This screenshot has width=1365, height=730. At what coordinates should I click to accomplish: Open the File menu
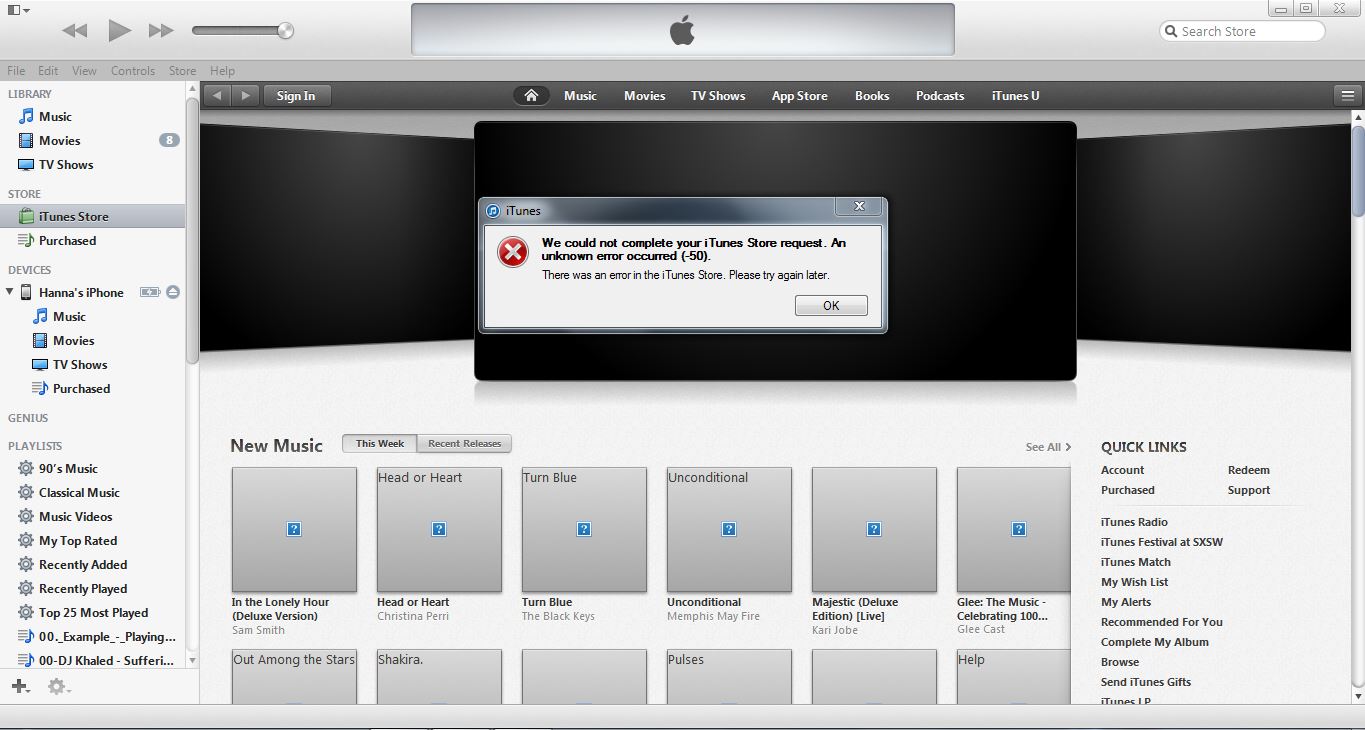[16, 71]
